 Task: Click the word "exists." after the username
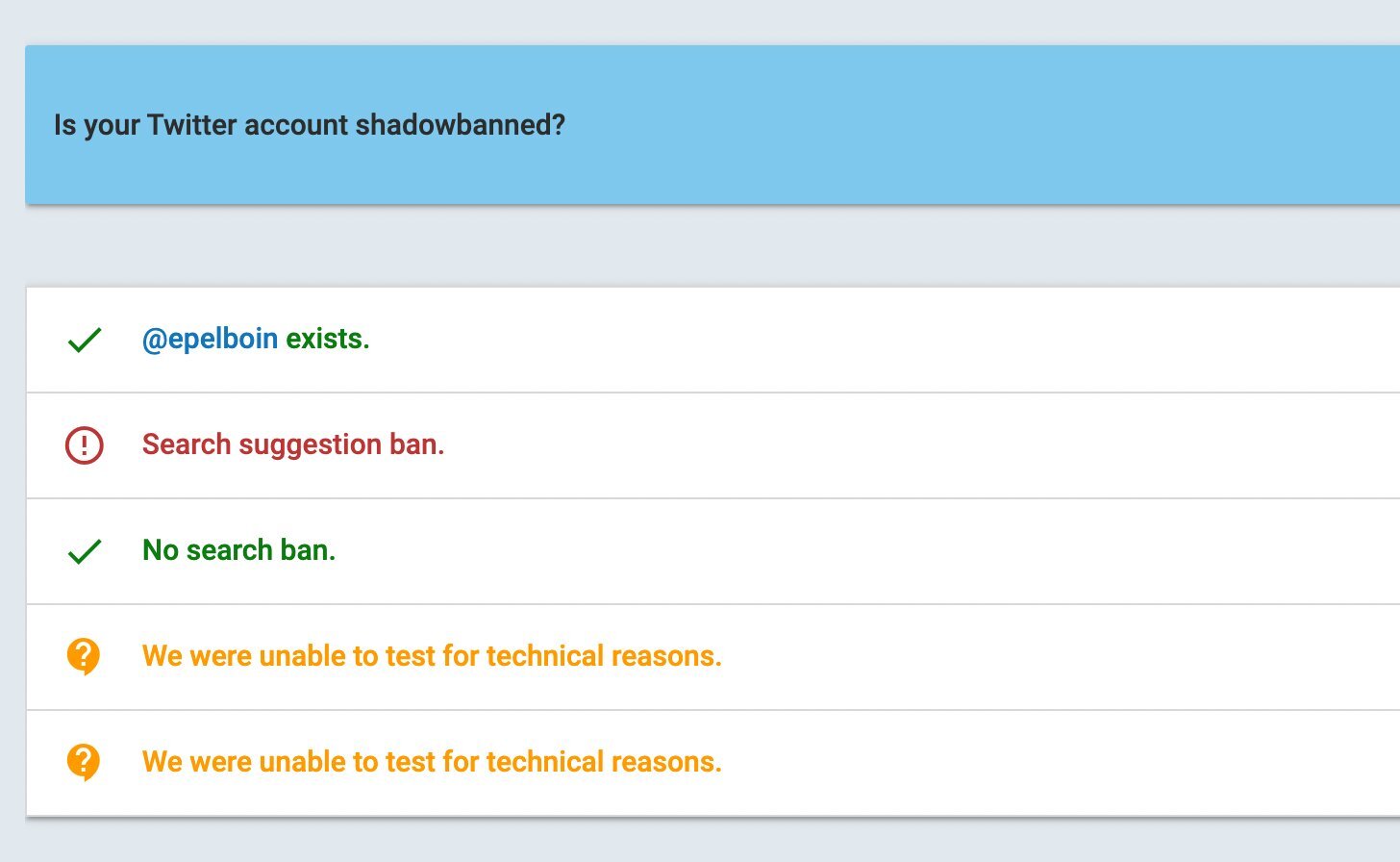point(328,339)
